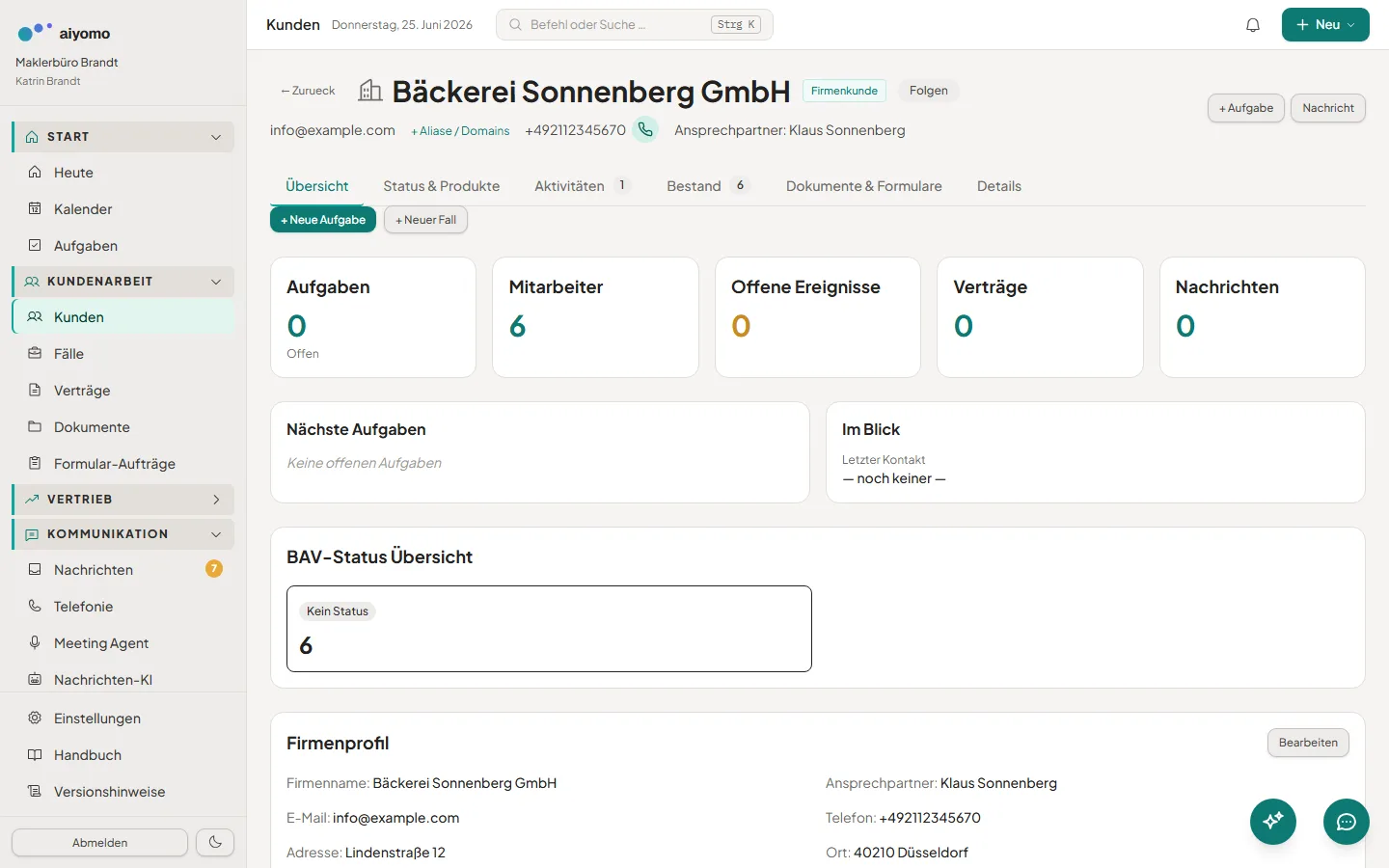The image size is (1389, 868).
Task: Collapse the KOMMUNIKATION section chevron
Action: (x=216, y=534)
